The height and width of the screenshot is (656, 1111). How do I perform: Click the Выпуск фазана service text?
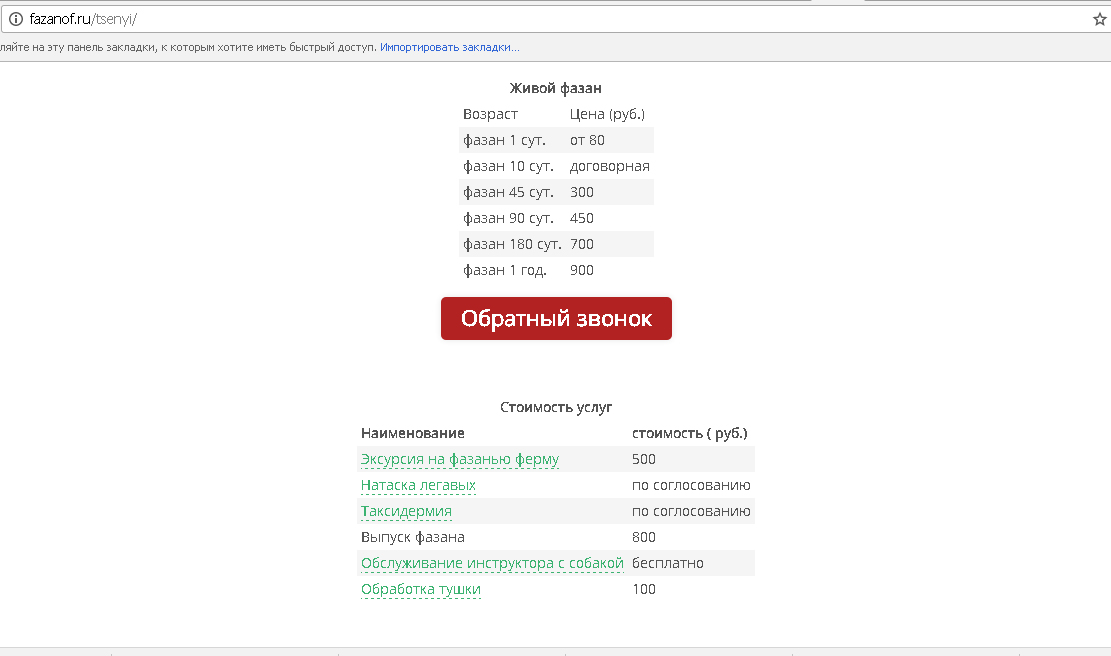tap(412, 537)
